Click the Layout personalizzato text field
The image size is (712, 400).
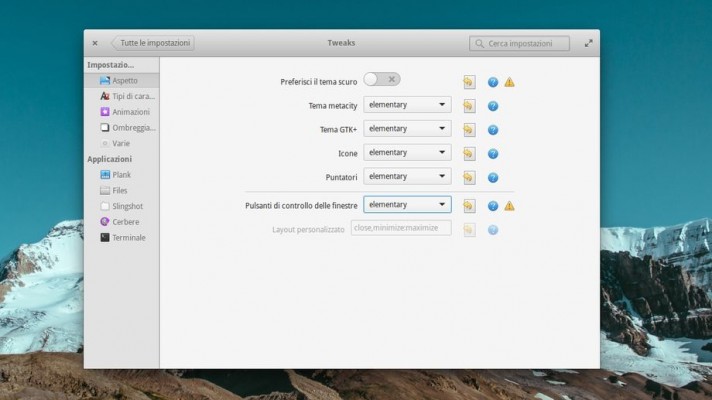pos(400,228)
